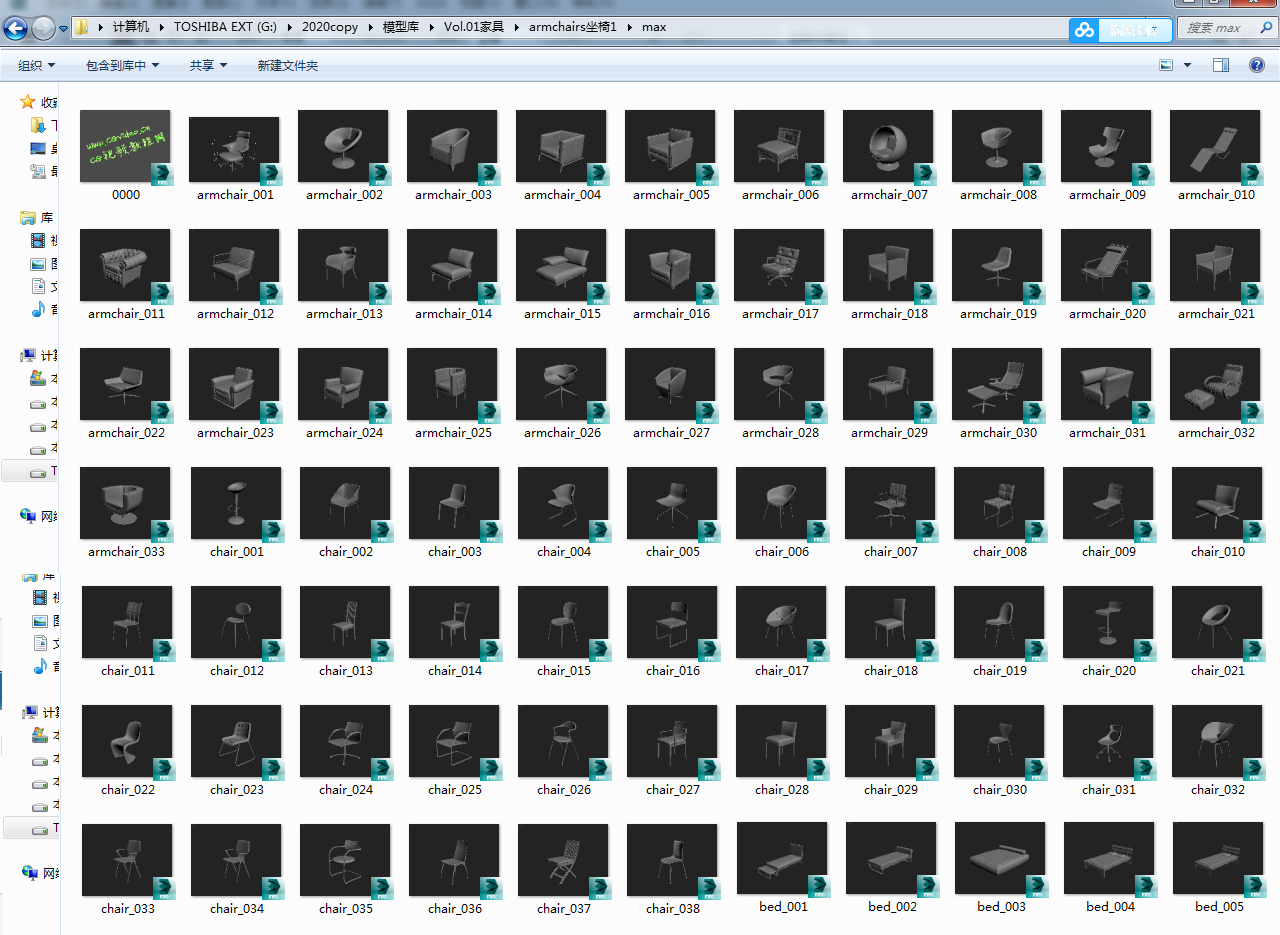
Task: Select the armchair_022 thumbnail
Action: pos(125,385)
